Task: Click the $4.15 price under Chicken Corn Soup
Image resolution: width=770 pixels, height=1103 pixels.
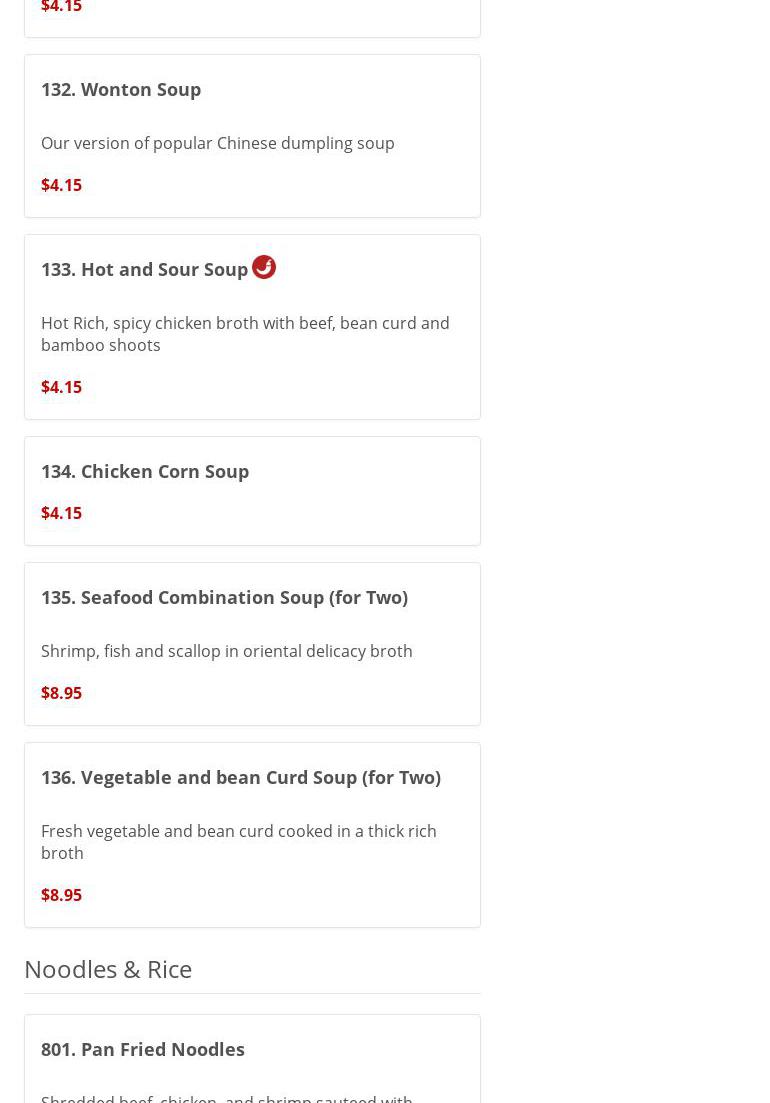Action: pyautogui.click(x=61, y=513)
